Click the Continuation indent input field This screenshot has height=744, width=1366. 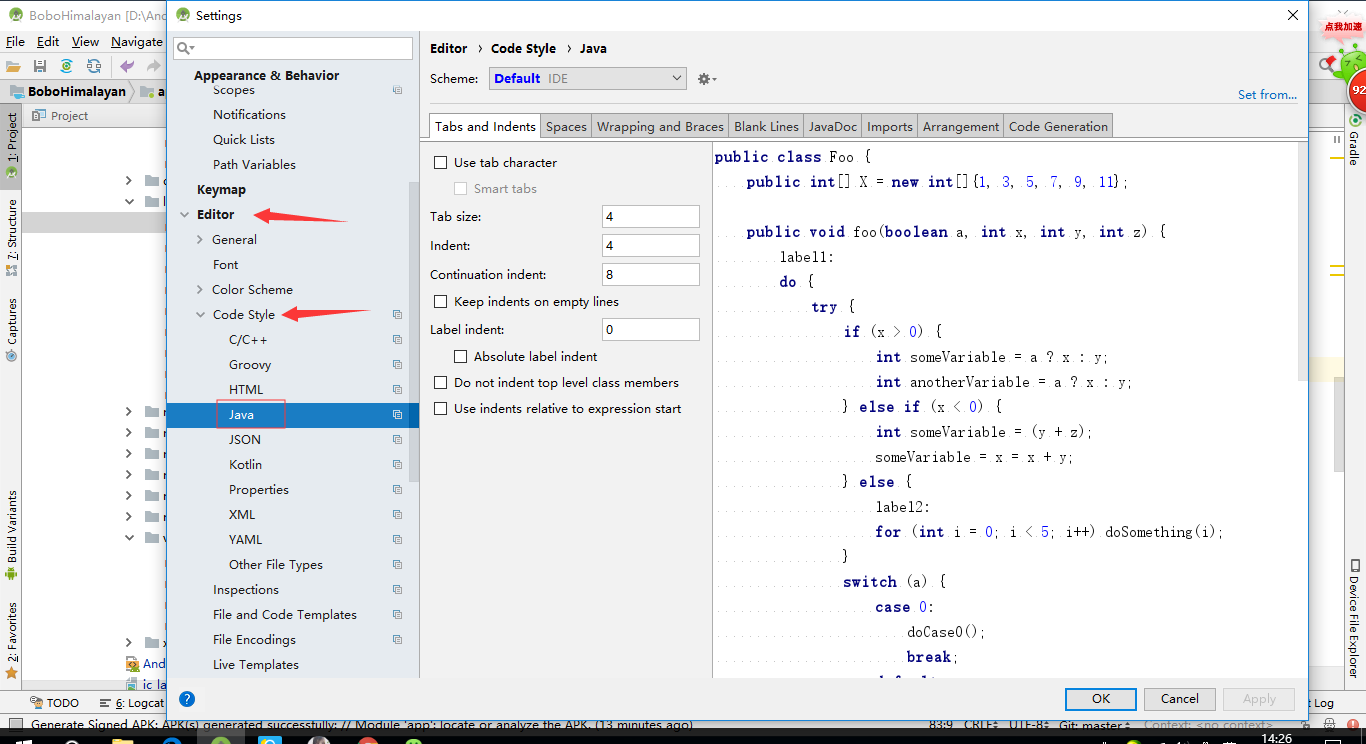click(x=651, y=274)
